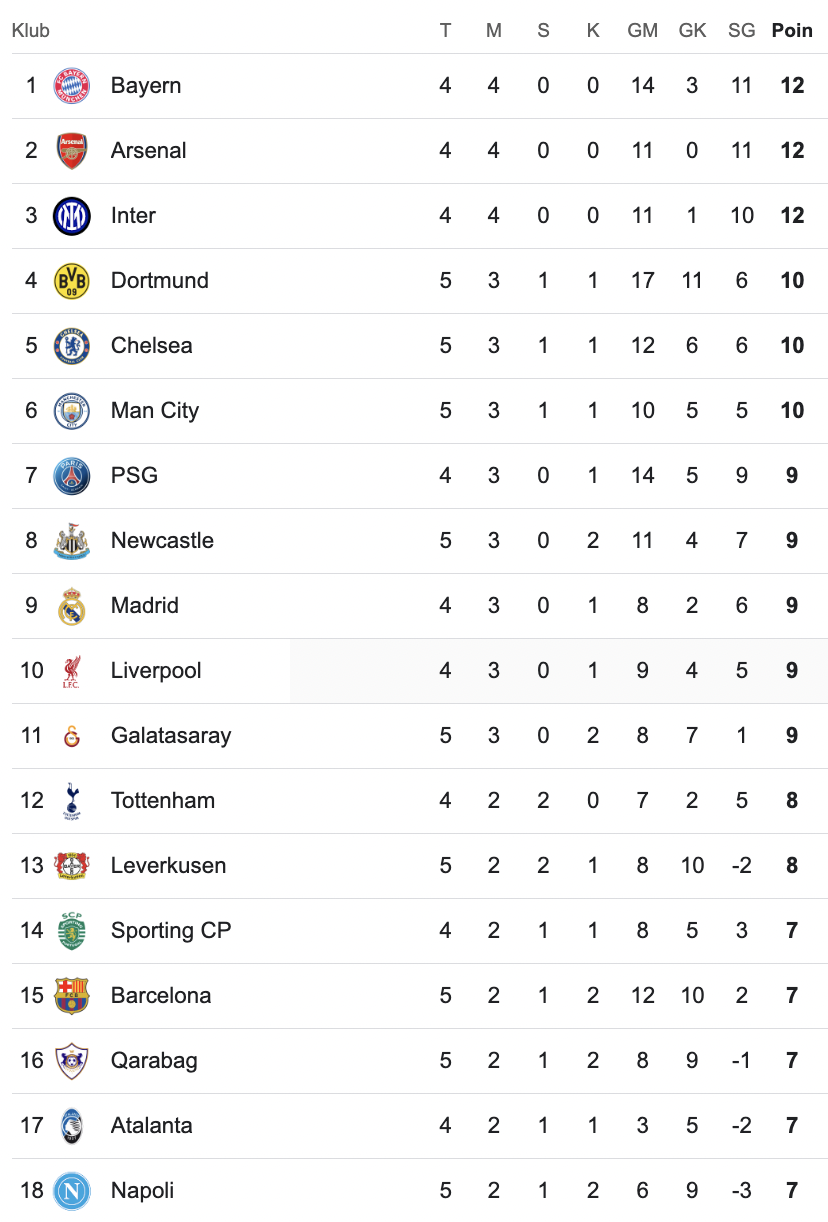This screenshot has height=1222, width=828.
Task: Click the Dortmund BVB crest icon
Action: click(71, 281)
